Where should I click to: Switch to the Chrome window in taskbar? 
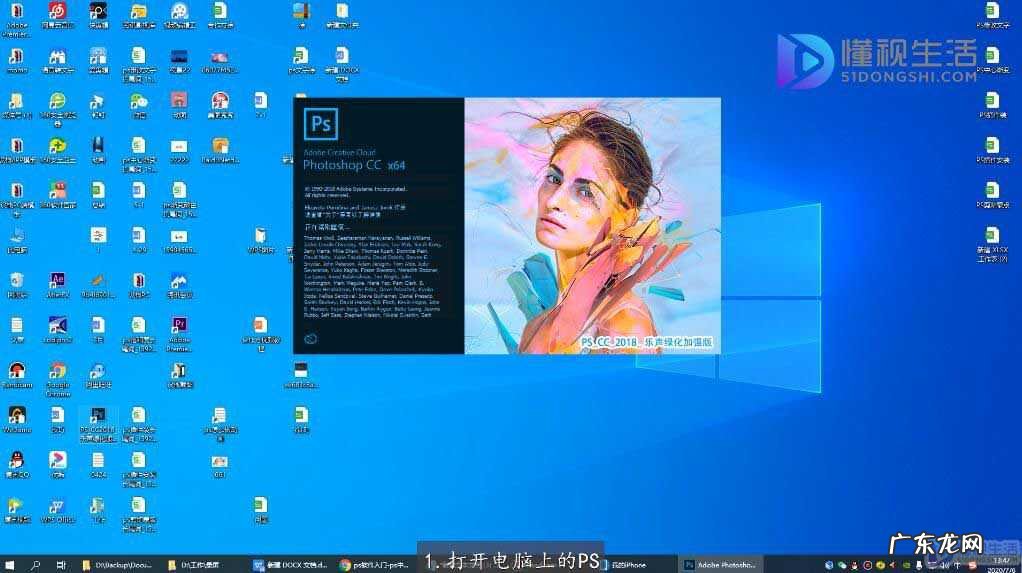[375, 565]
